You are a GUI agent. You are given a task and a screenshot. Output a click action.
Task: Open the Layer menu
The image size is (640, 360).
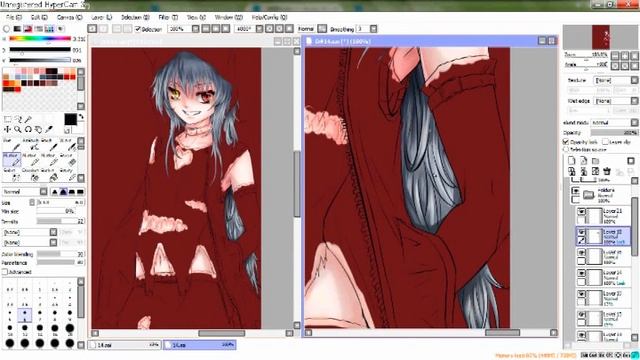pos(101,17)
